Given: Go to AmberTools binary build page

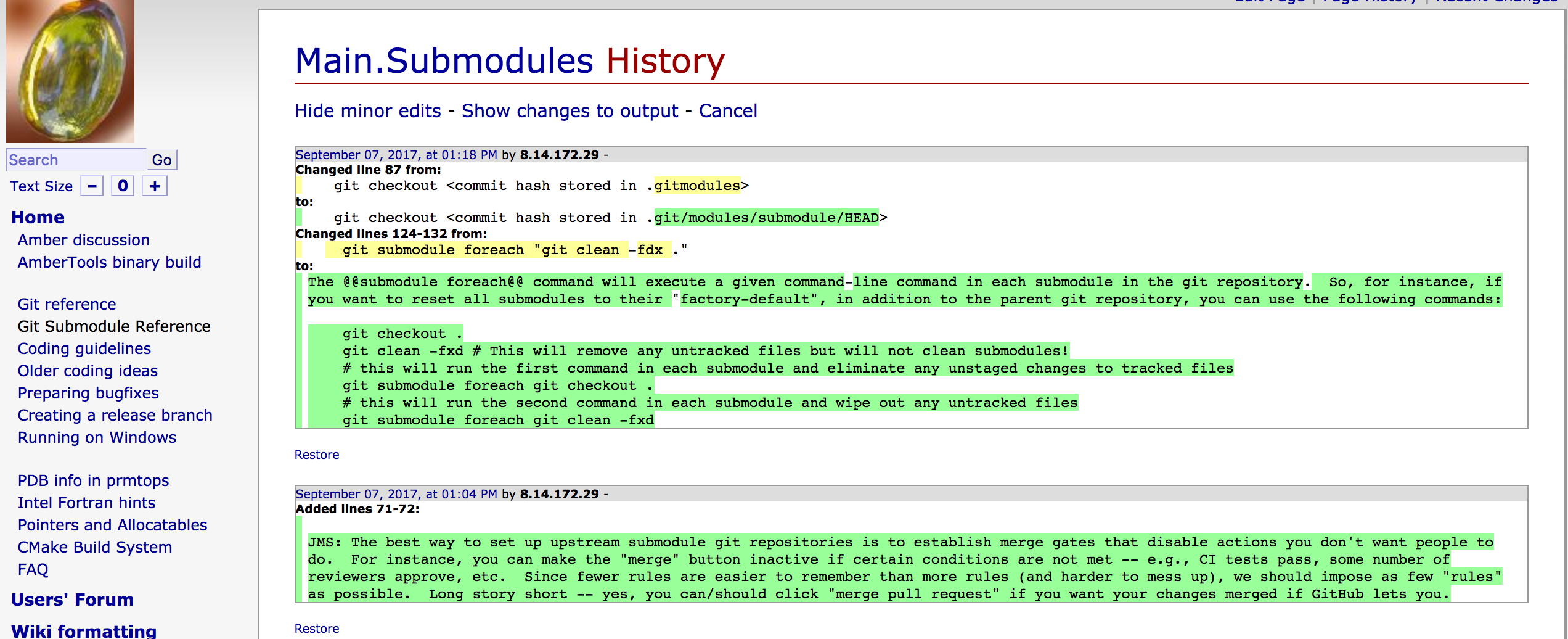Looking at the screenshot, I should 109,262.
